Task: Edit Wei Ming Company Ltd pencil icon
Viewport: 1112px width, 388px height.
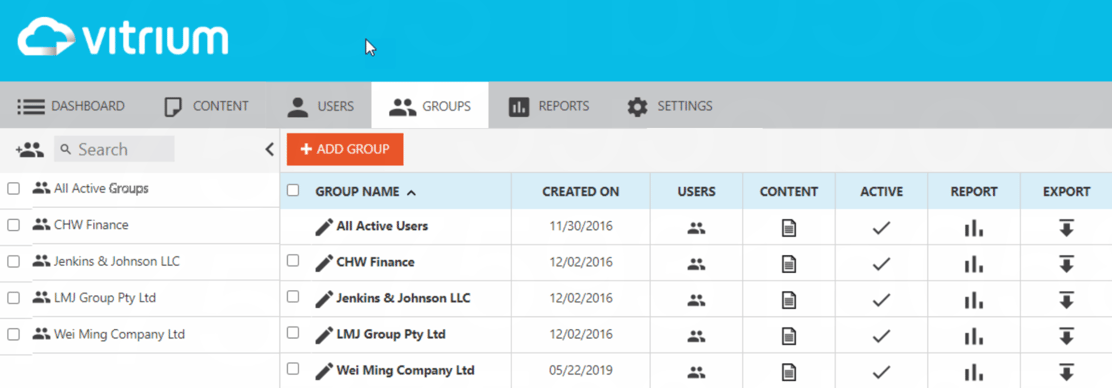Action: (x=324, y=370)
